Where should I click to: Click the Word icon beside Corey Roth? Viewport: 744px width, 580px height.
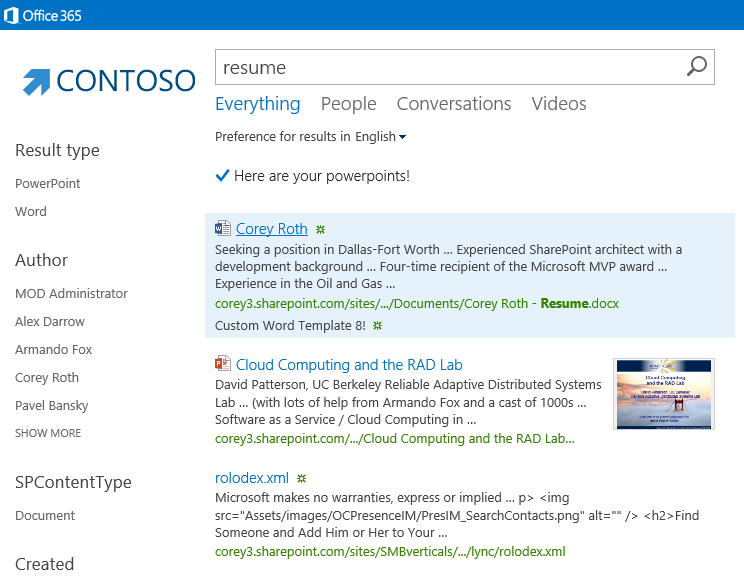pyautogui.click(x=223, y=229)
